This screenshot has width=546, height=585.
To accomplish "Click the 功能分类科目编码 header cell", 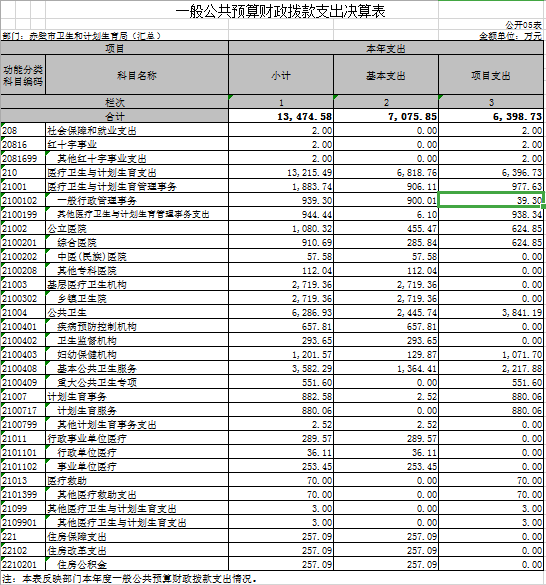I will tap(23, 76).
